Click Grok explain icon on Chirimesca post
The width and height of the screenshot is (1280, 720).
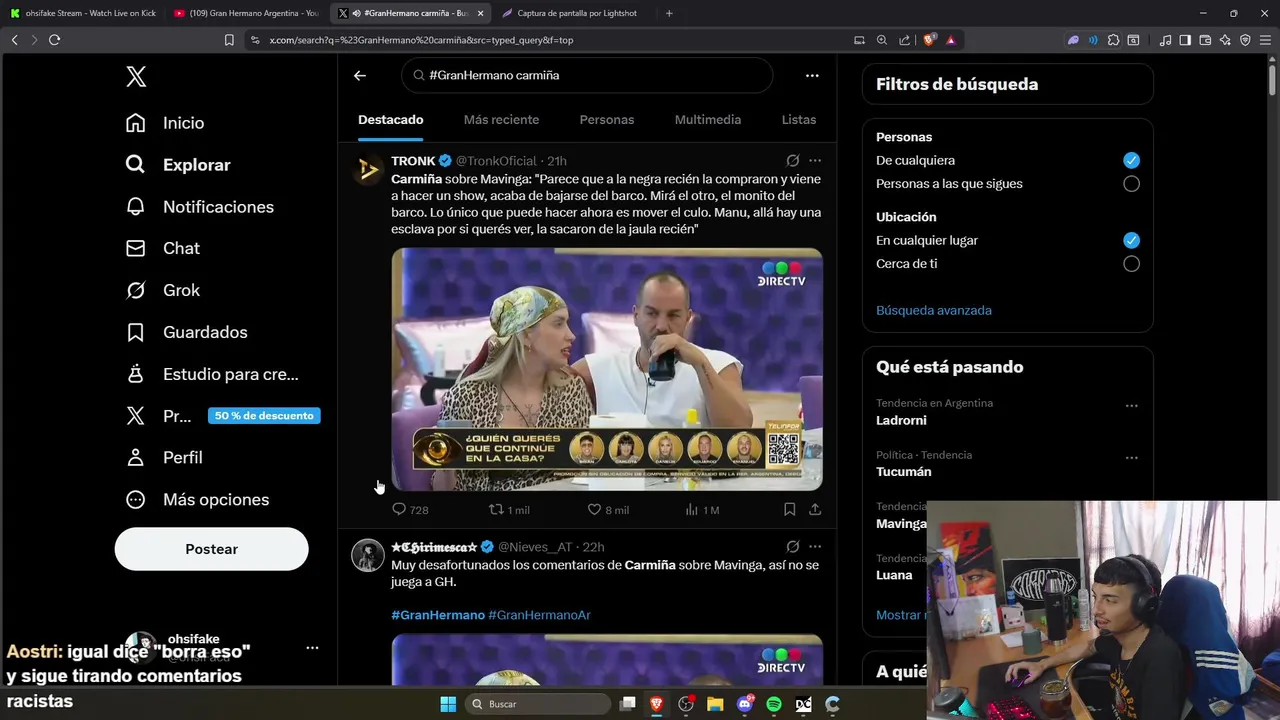pyautogui.click(x=792, y=547)
